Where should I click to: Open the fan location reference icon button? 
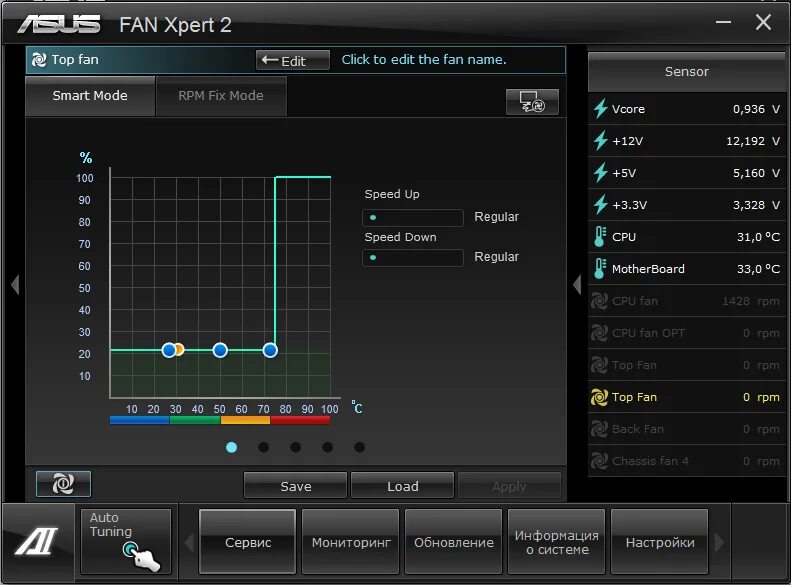pyautogui.click(x=532, y=102)
